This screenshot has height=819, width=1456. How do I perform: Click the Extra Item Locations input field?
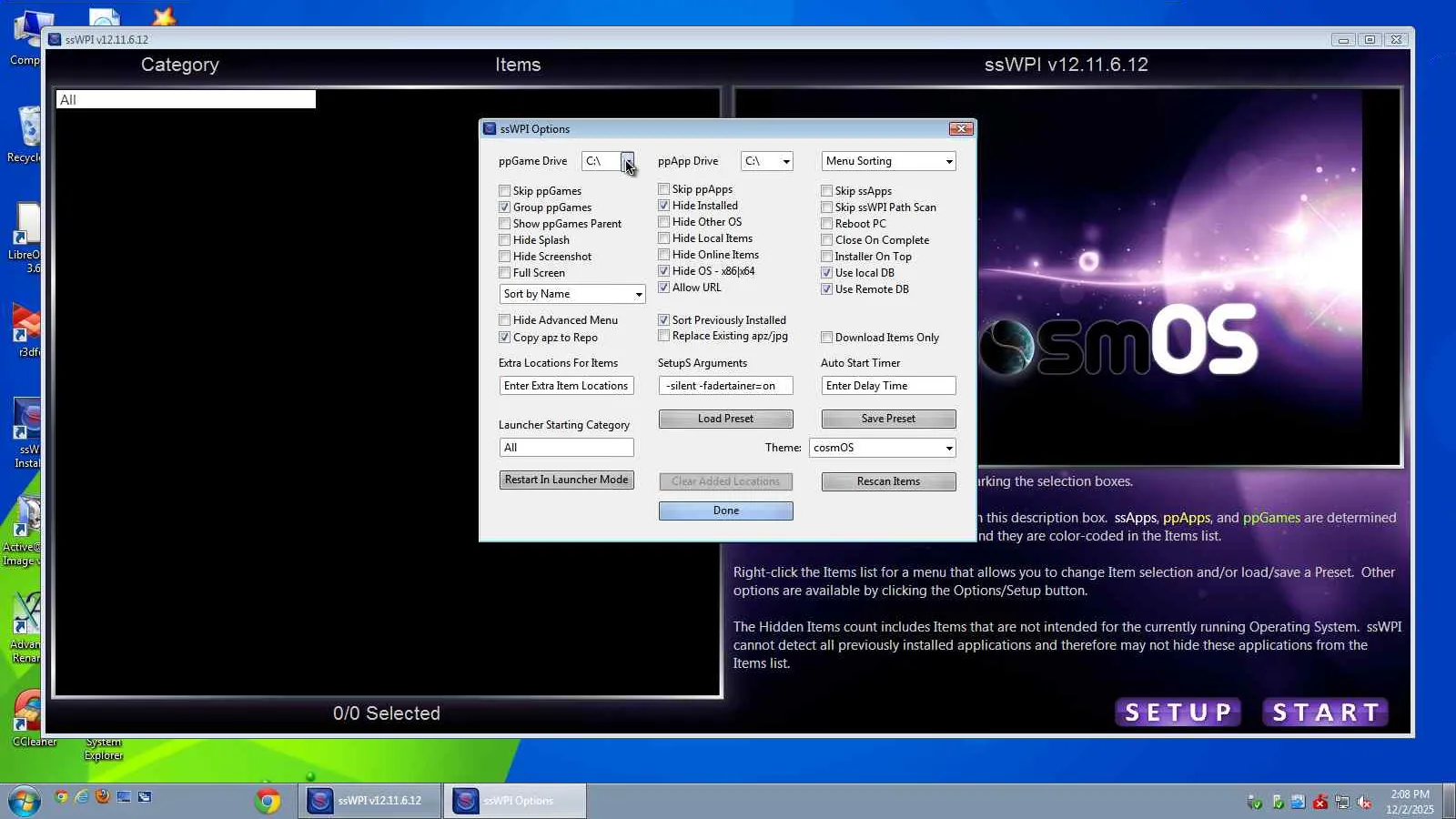point(566,386)
